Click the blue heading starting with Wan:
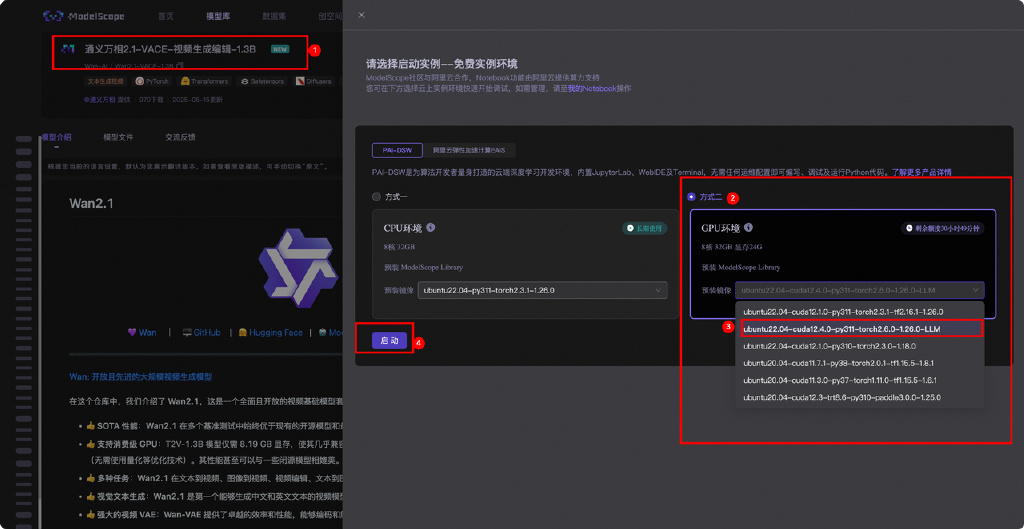 click(140, 377)
